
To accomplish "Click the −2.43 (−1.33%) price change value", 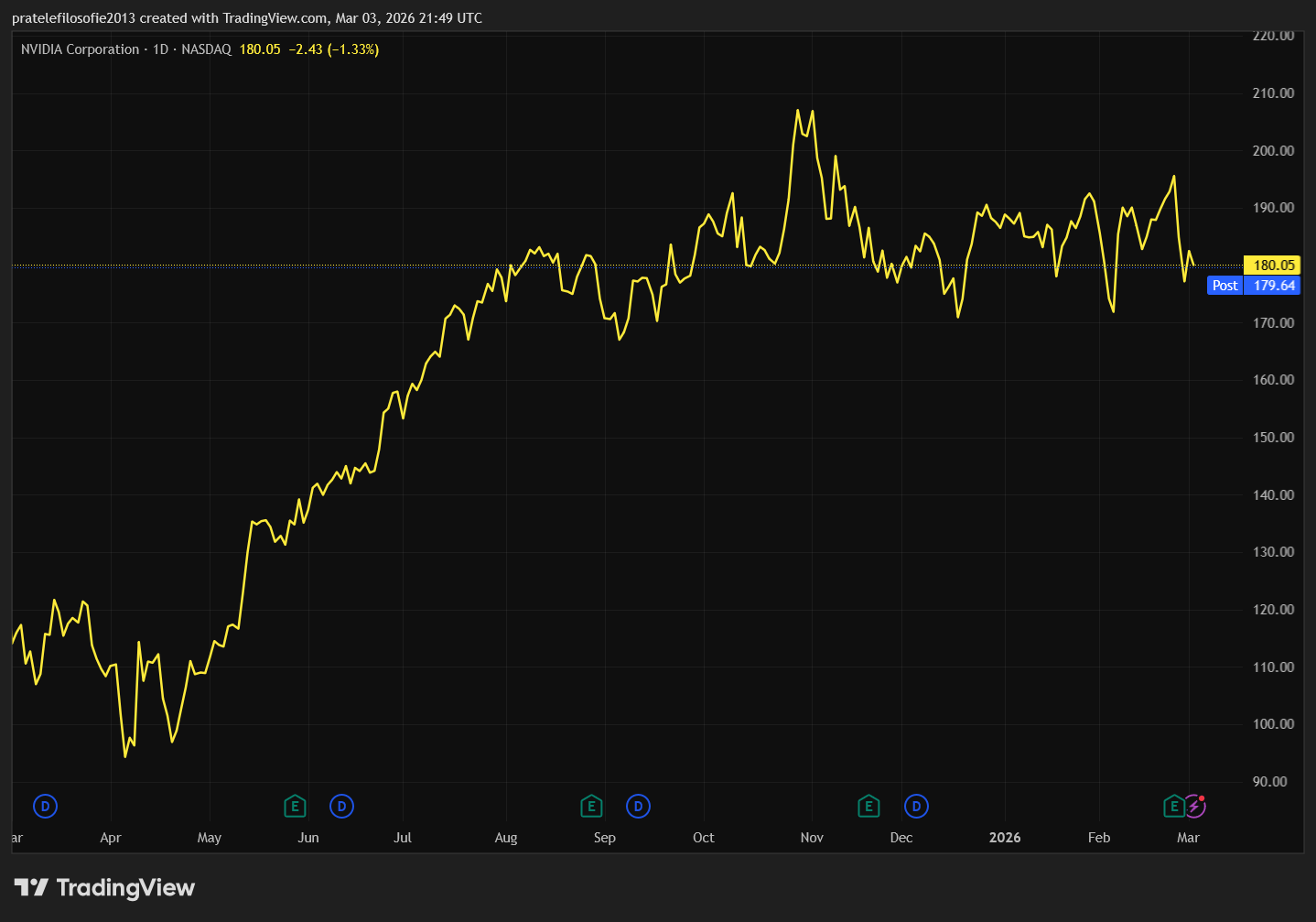I will [x=333, y=49].
